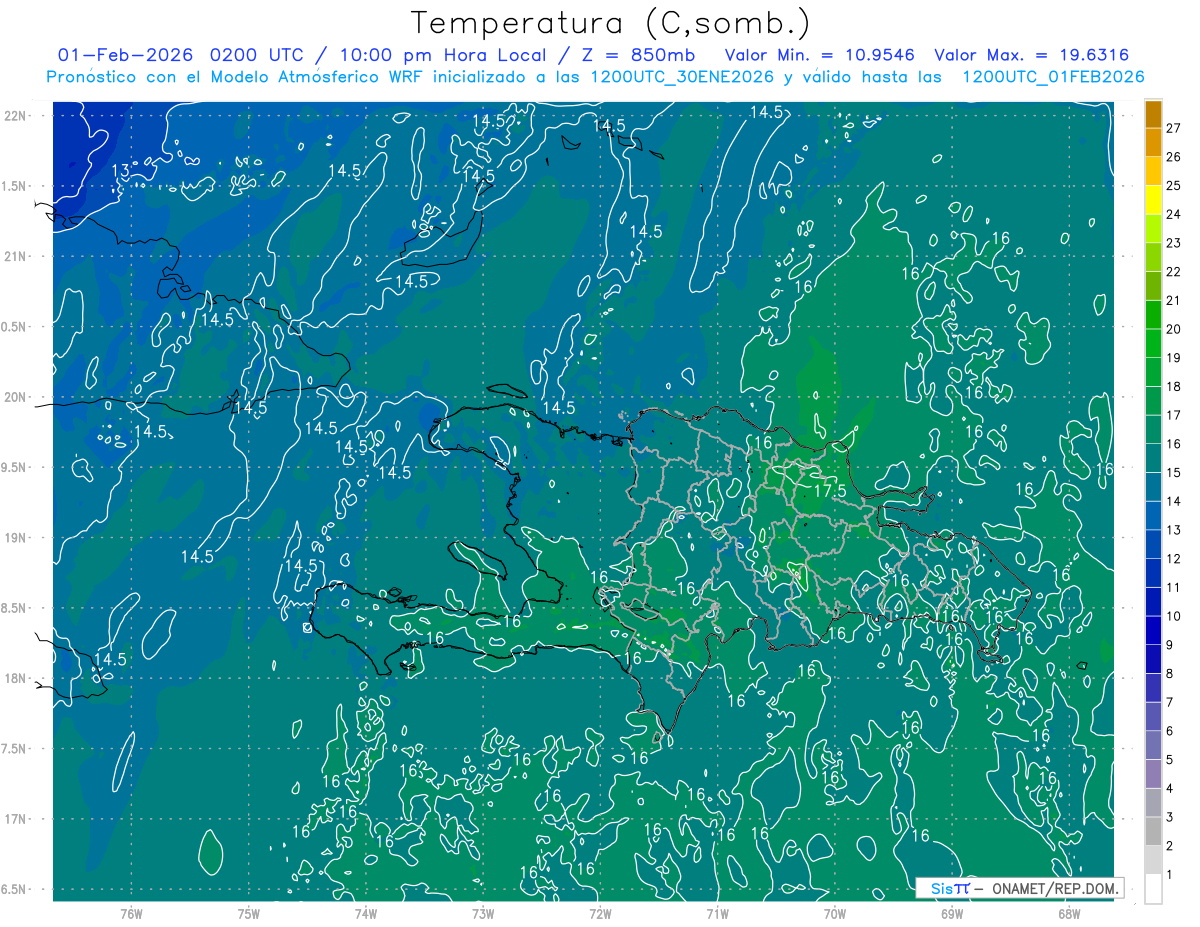Click the color legend value "12"
Screen dimensions: 1200x927
[1173, 559]
